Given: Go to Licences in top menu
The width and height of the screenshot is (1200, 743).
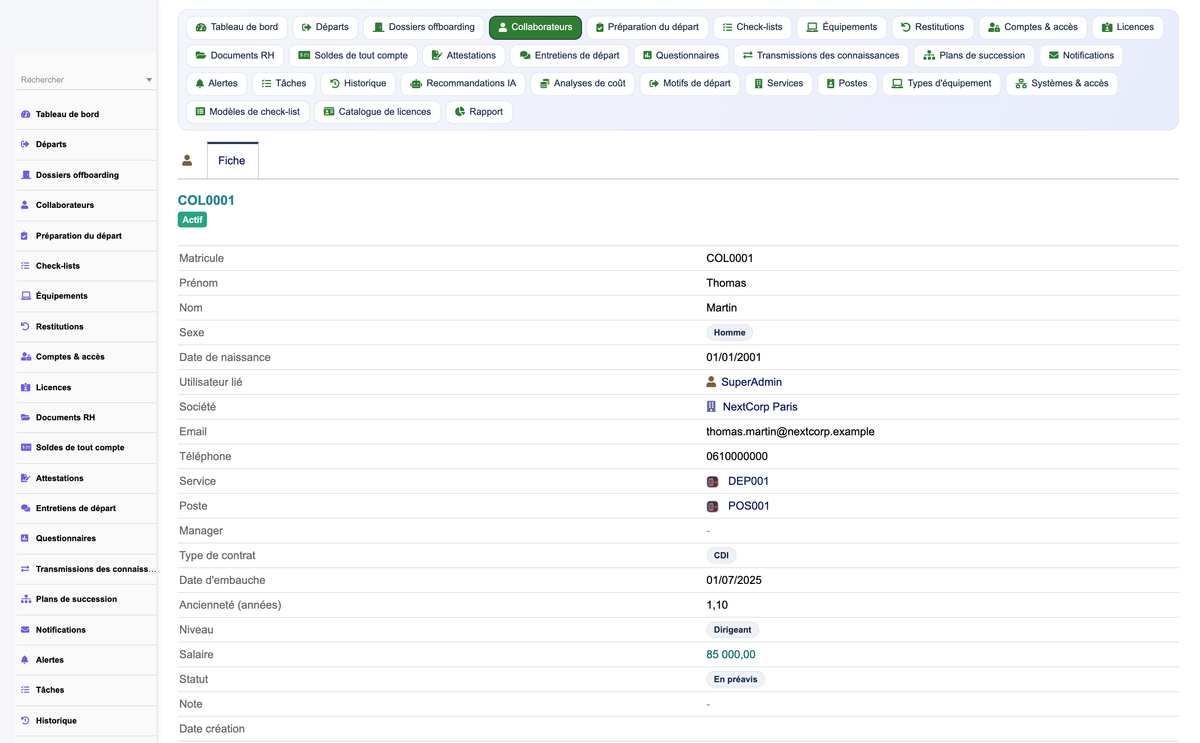Looking at the screenshot, I should coord(1128,27).
